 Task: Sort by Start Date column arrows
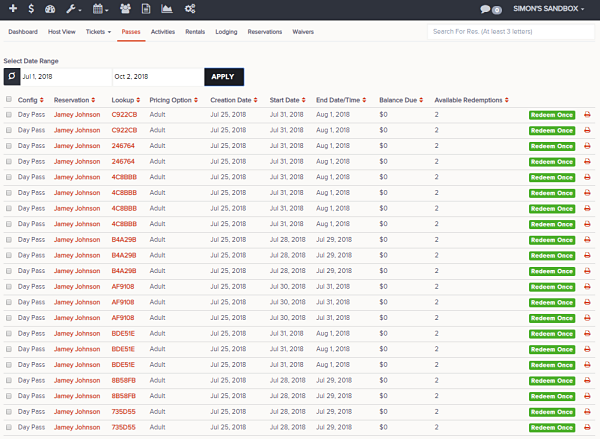point(303,100)
